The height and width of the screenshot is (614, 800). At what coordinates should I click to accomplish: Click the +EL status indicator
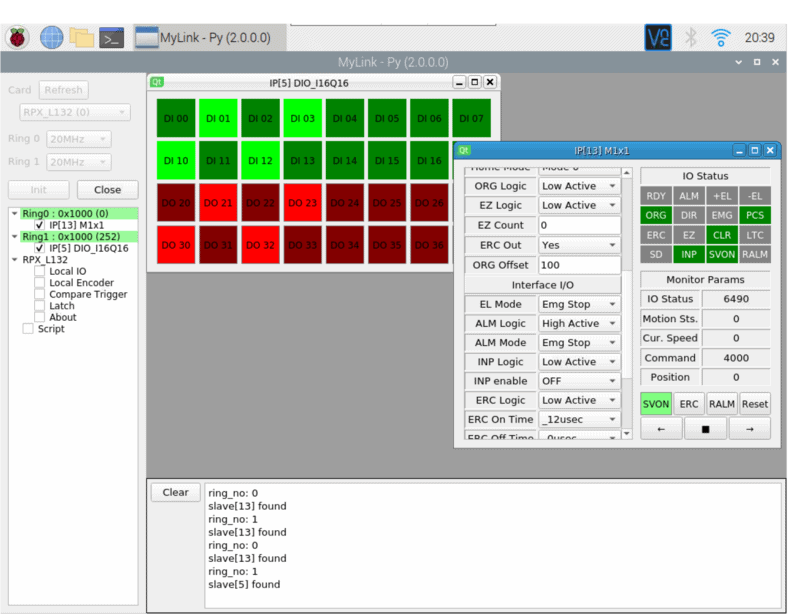(722, 196)
